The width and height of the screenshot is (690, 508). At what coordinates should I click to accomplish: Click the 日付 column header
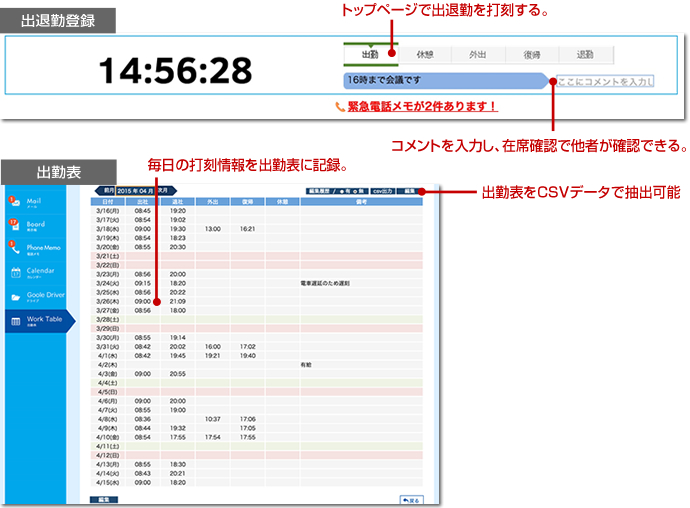click(x=108, y=202)
